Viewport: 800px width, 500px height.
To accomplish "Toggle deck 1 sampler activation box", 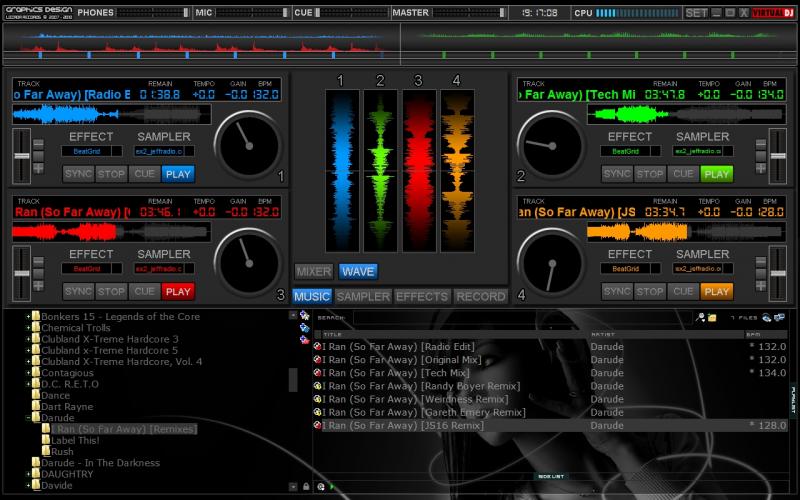I will 189,151.
